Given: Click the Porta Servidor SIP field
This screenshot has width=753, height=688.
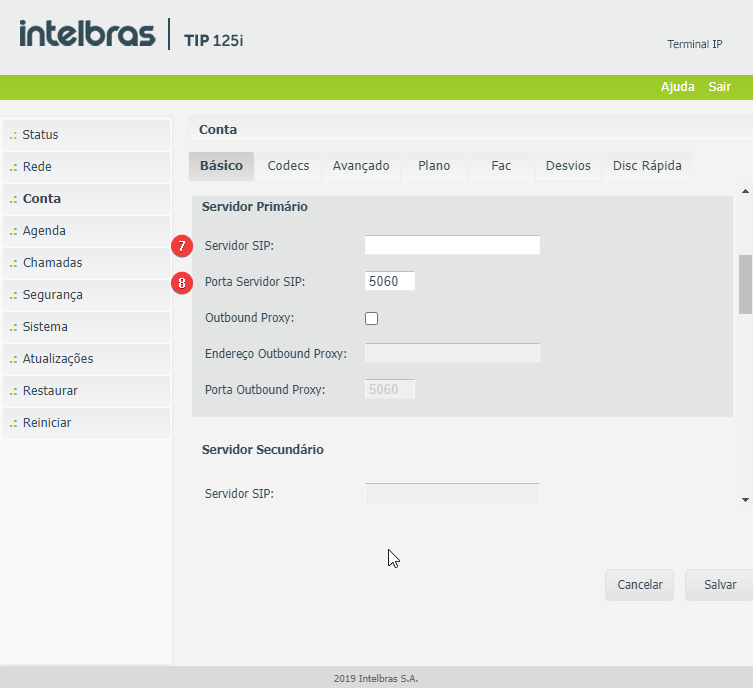Looking at the screenshot, I should (x=390, y=282).
